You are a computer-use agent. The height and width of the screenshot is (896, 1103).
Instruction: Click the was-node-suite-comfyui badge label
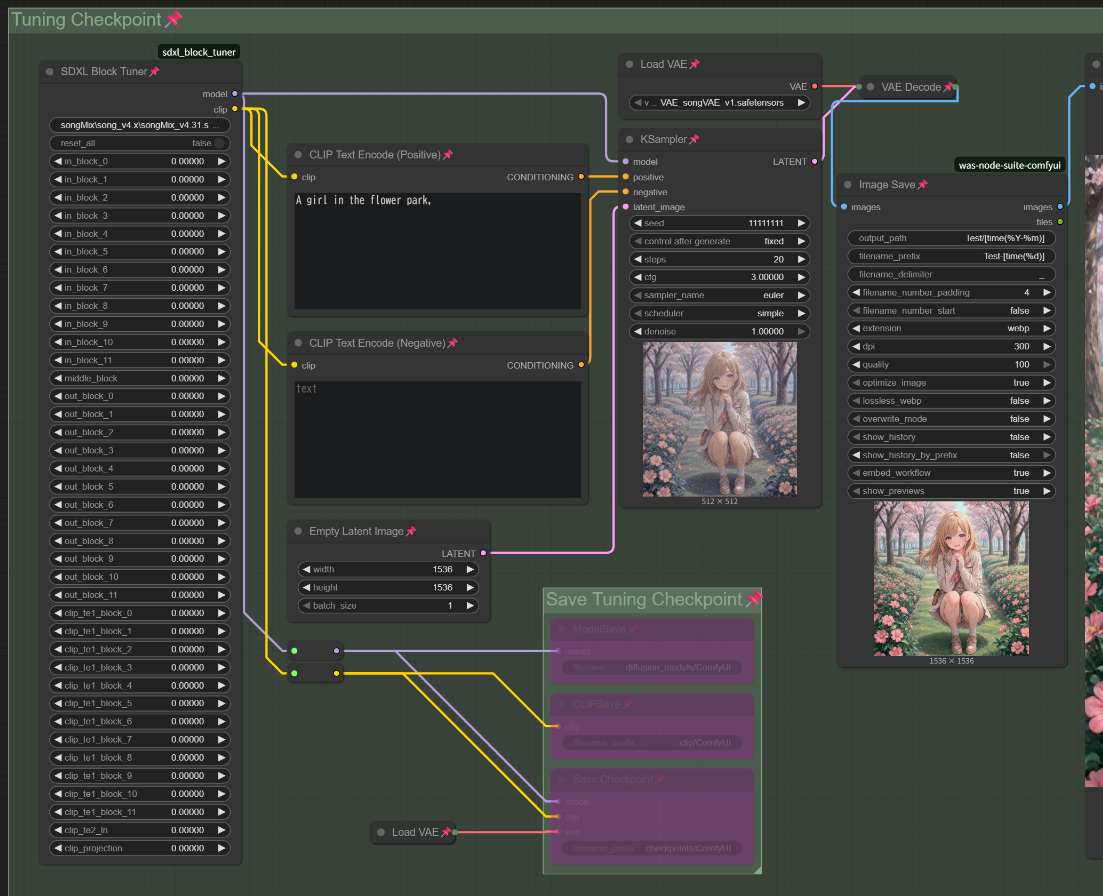pos(1010,165)
